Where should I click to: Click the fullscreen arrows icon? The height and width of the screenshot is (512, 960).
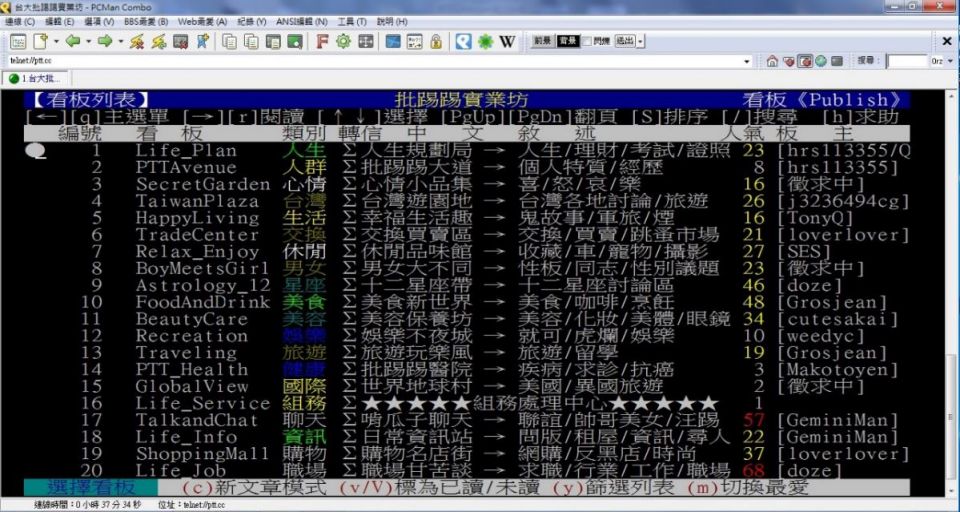pyautogui.click(x=366, y=42)
